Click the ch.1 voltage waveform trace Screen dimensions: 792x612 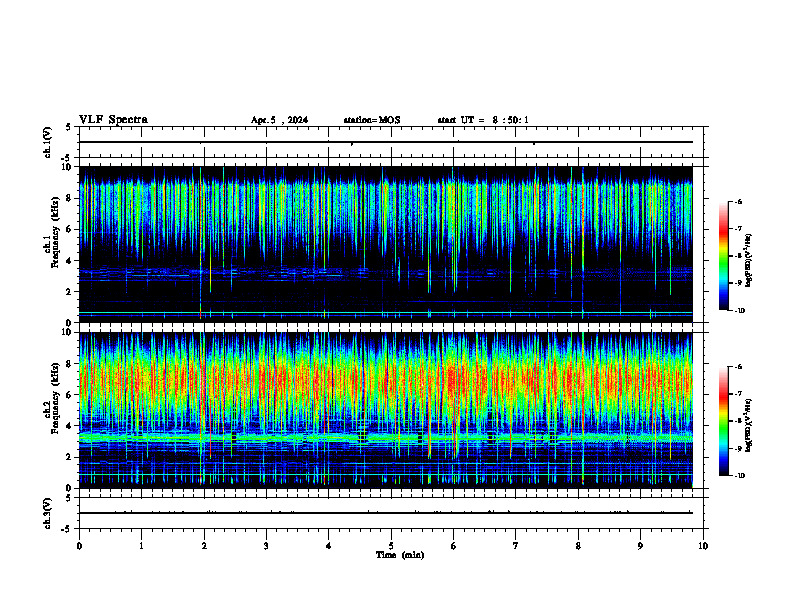(386, 142)
